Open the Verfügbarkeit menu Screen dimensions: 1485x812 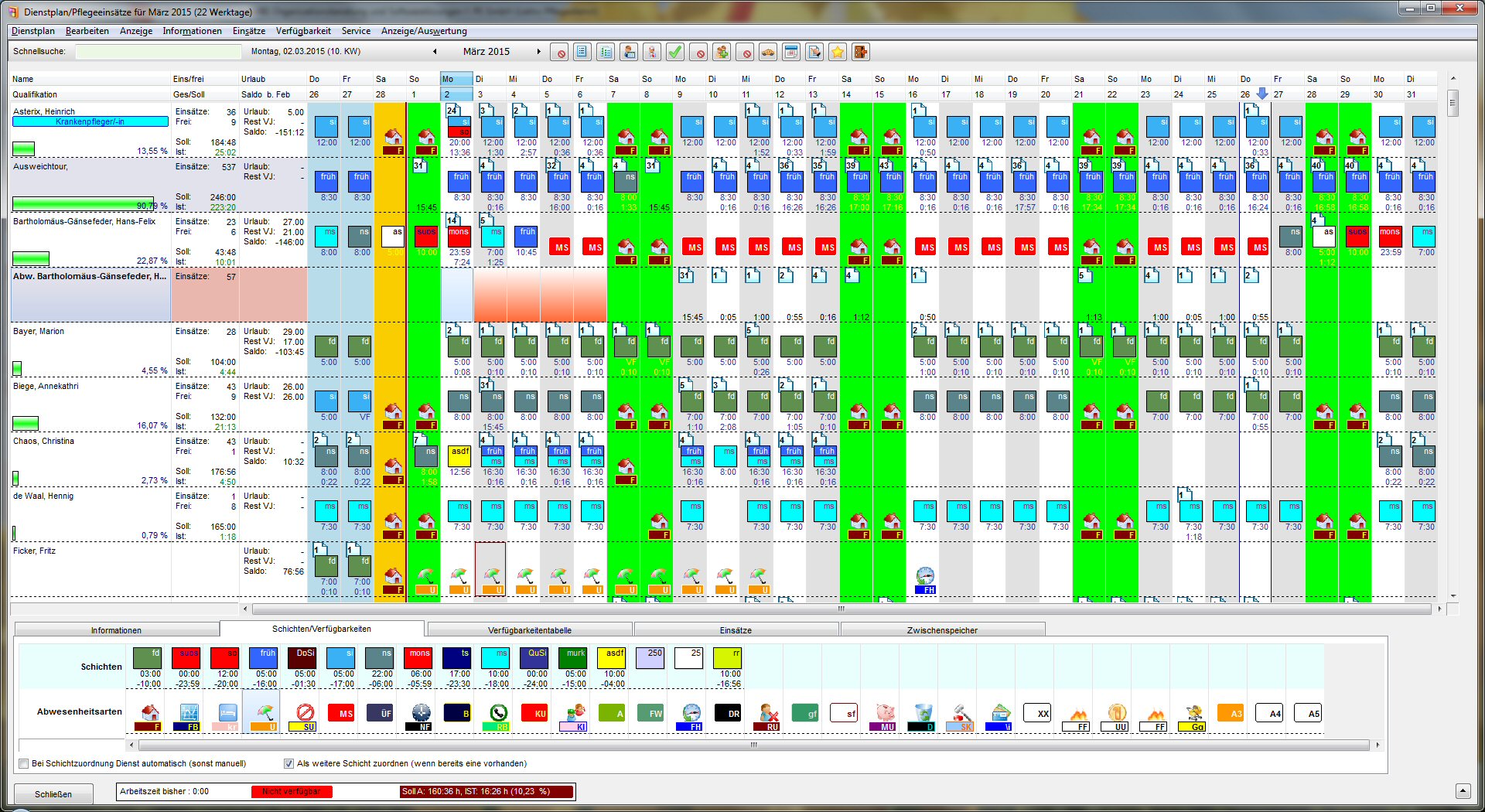pos(302,31)
